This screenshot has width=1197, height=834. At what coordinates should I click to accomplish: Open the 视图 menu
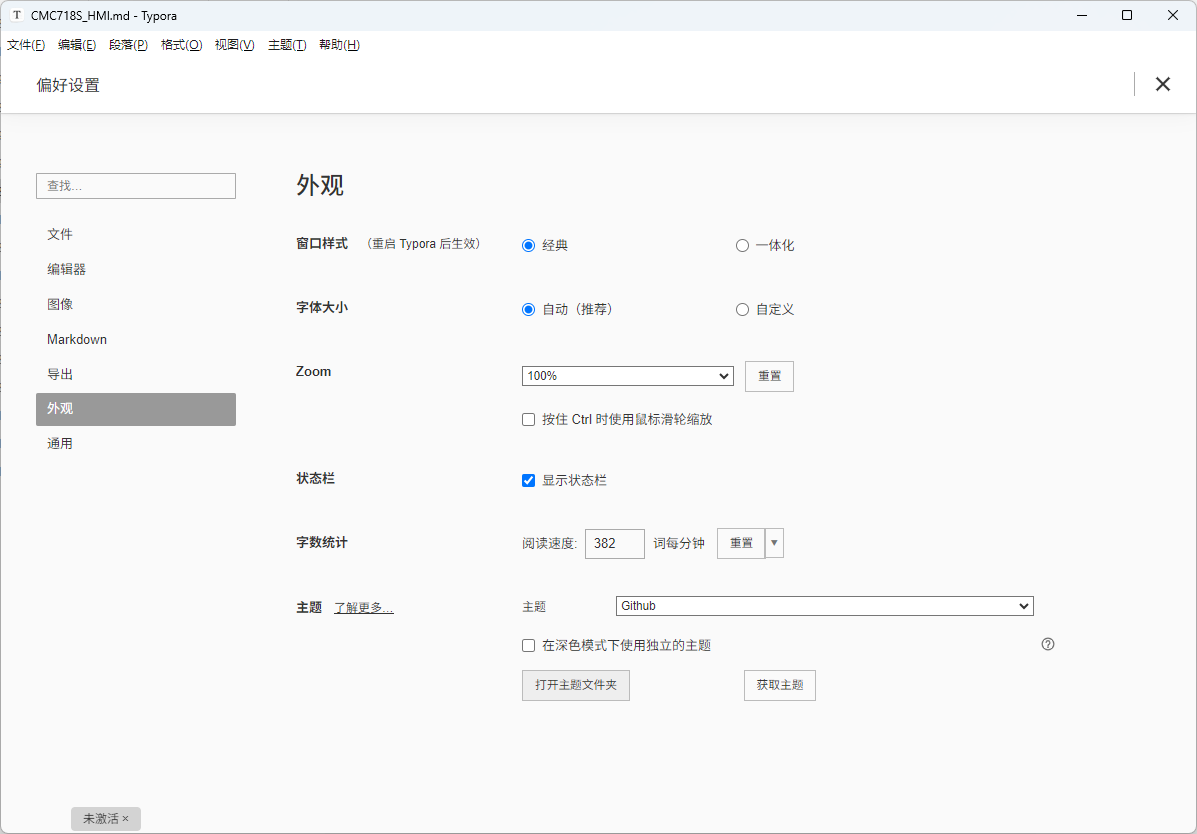click(x=234, y=44)
